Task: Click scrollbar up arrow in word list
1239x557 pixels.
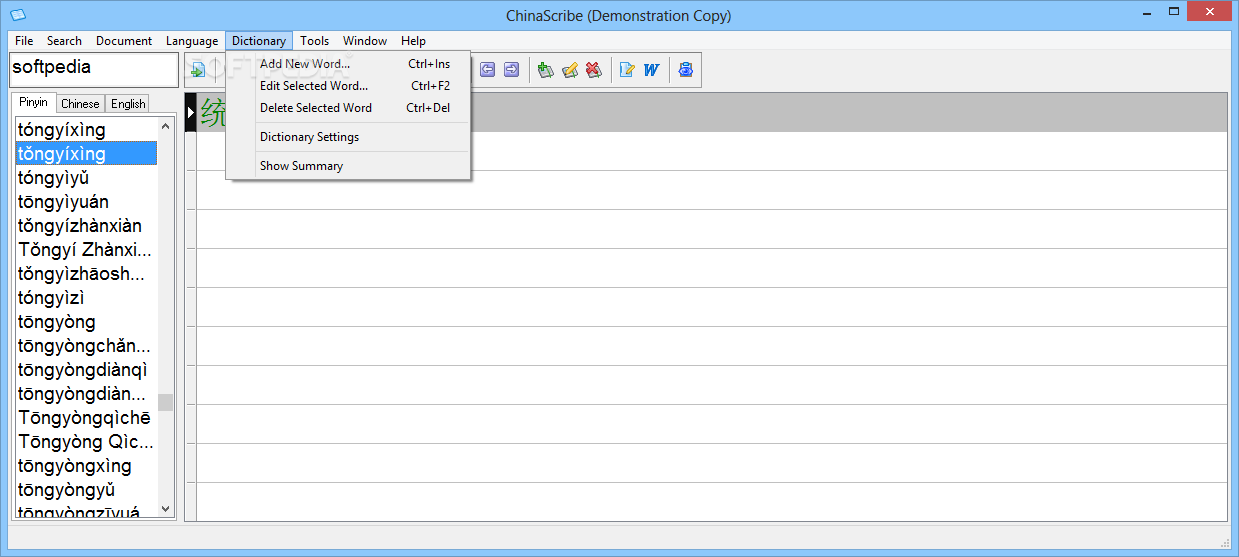Action: [x=166, y=126]
